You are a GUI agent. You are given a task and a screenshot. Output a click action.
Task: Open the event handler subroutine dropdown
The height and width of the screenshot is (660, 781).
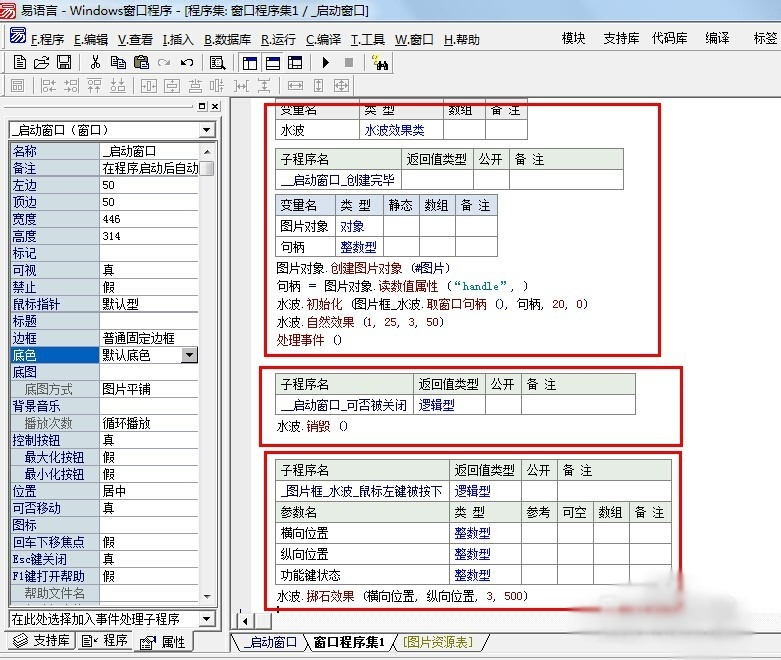point(207,619)
